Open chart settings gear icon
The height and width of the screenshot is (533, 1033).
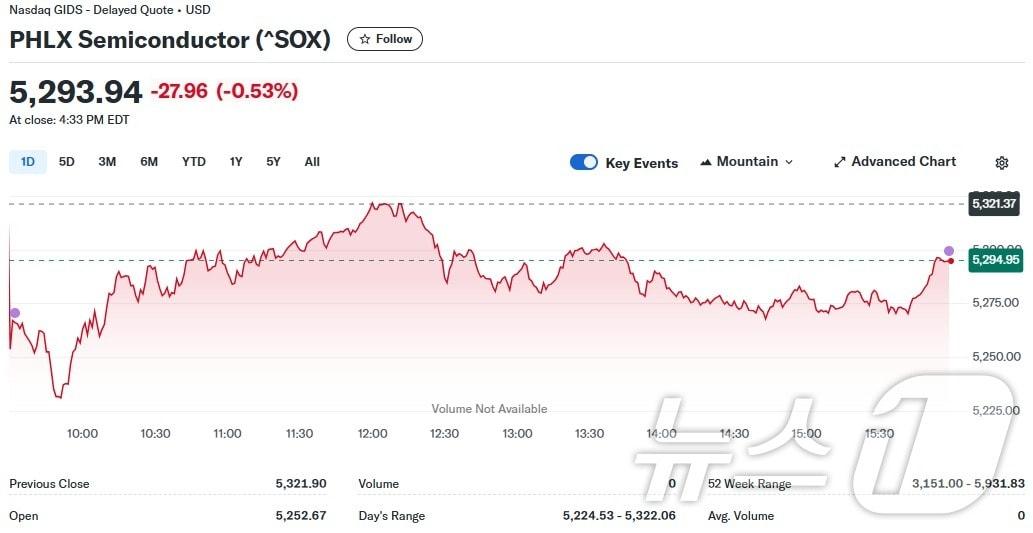pyautogui.click(x=1002, y=163)
